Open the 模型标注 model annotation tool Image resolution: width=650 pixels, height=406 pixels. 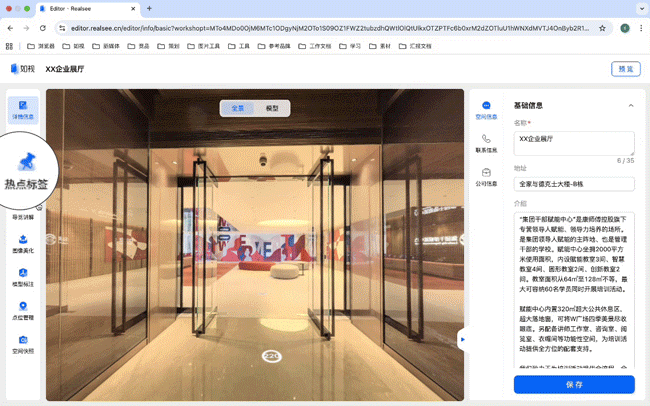23,277
